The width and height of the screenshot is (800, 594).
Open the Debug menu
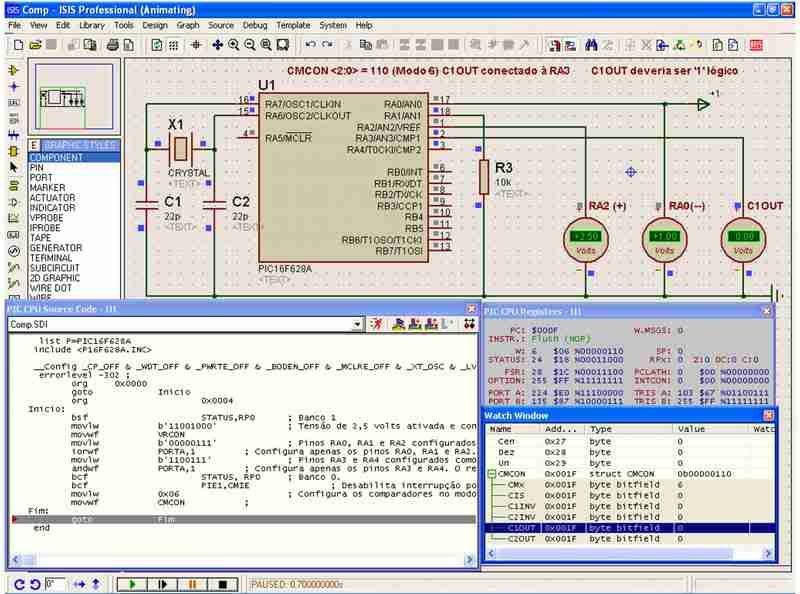tap(255, 25)
